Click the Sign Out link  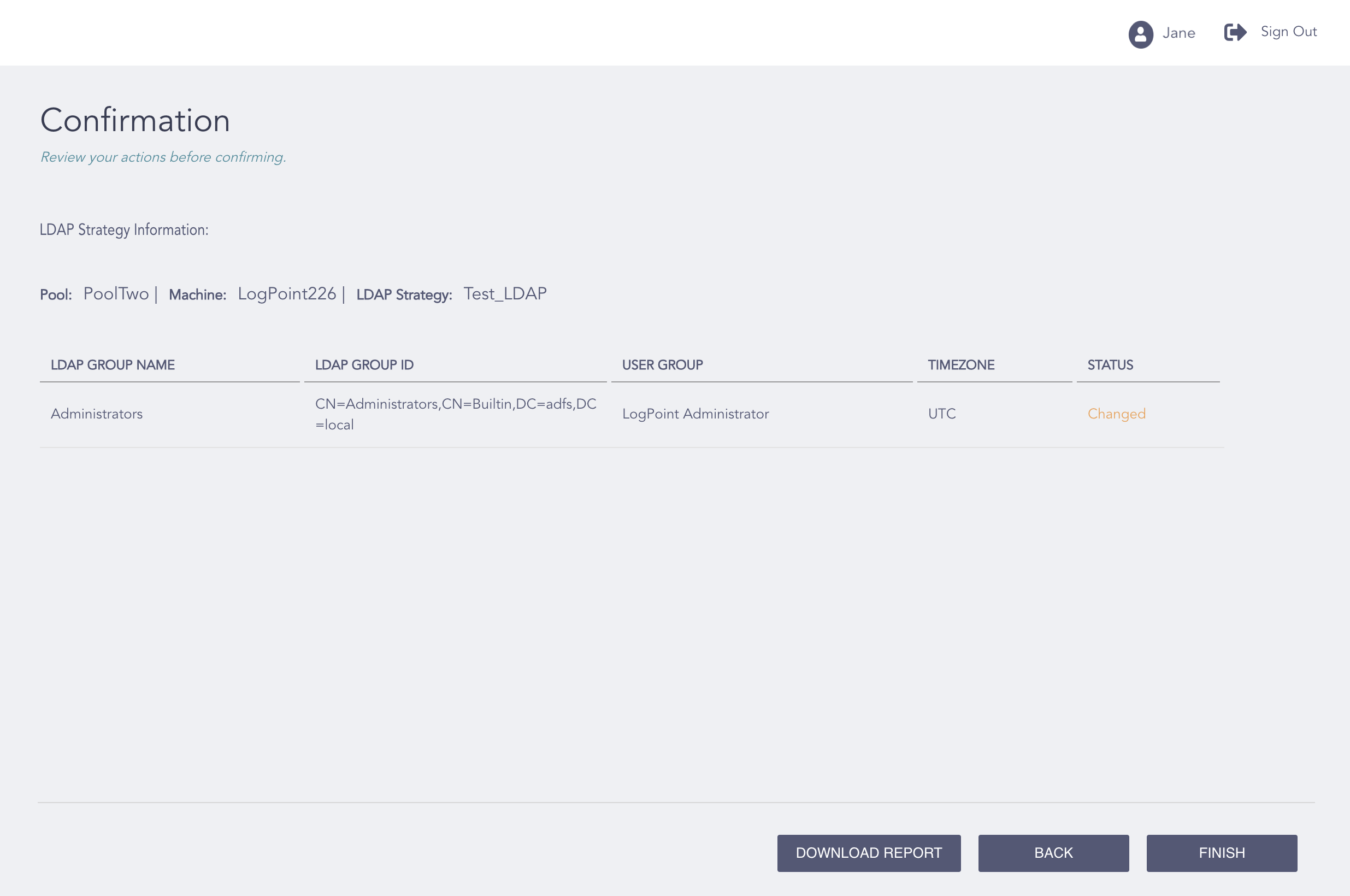1288,32
